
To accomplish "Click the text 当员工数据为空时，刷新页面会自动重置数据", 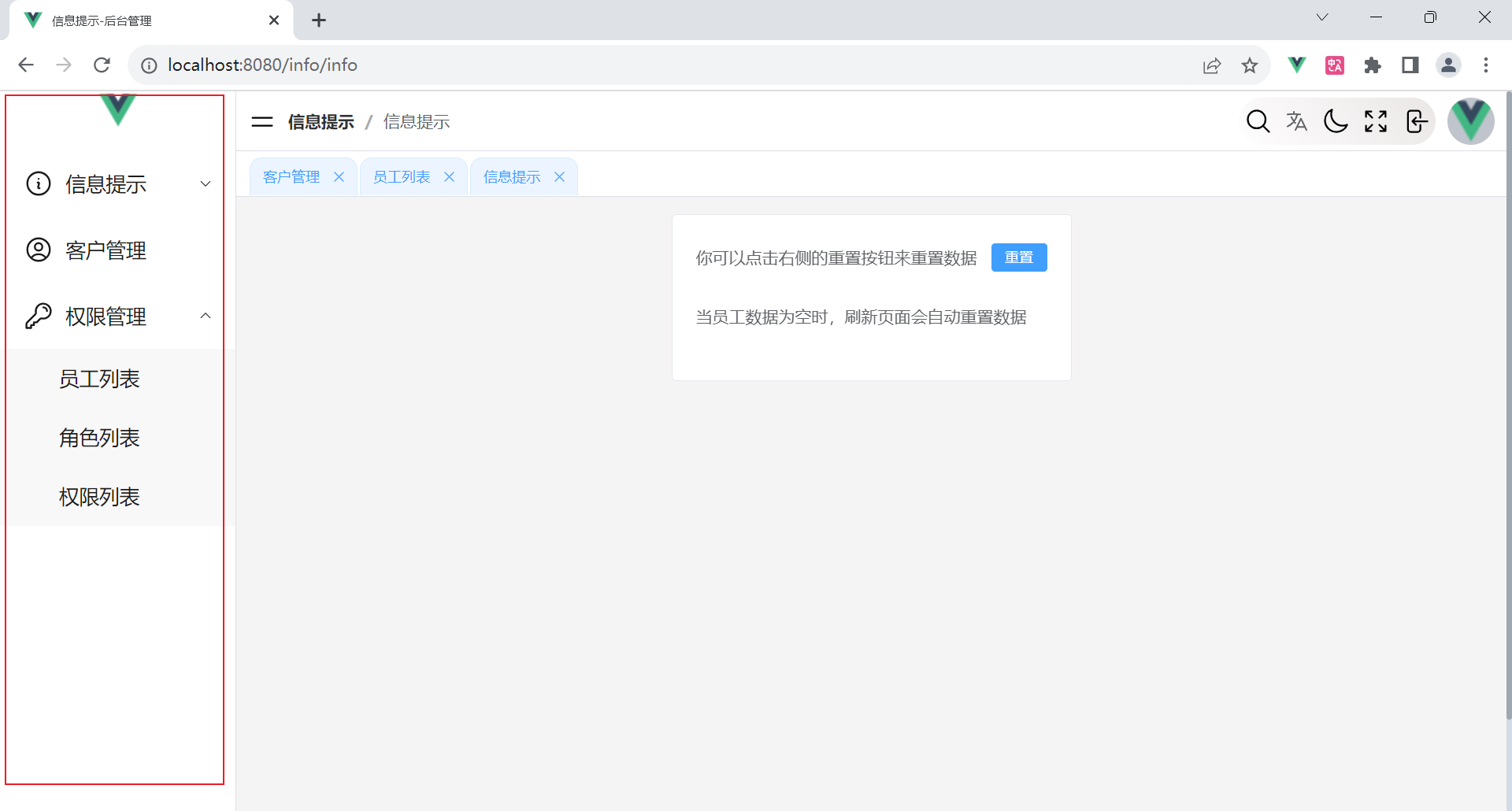I will point(862,317).
